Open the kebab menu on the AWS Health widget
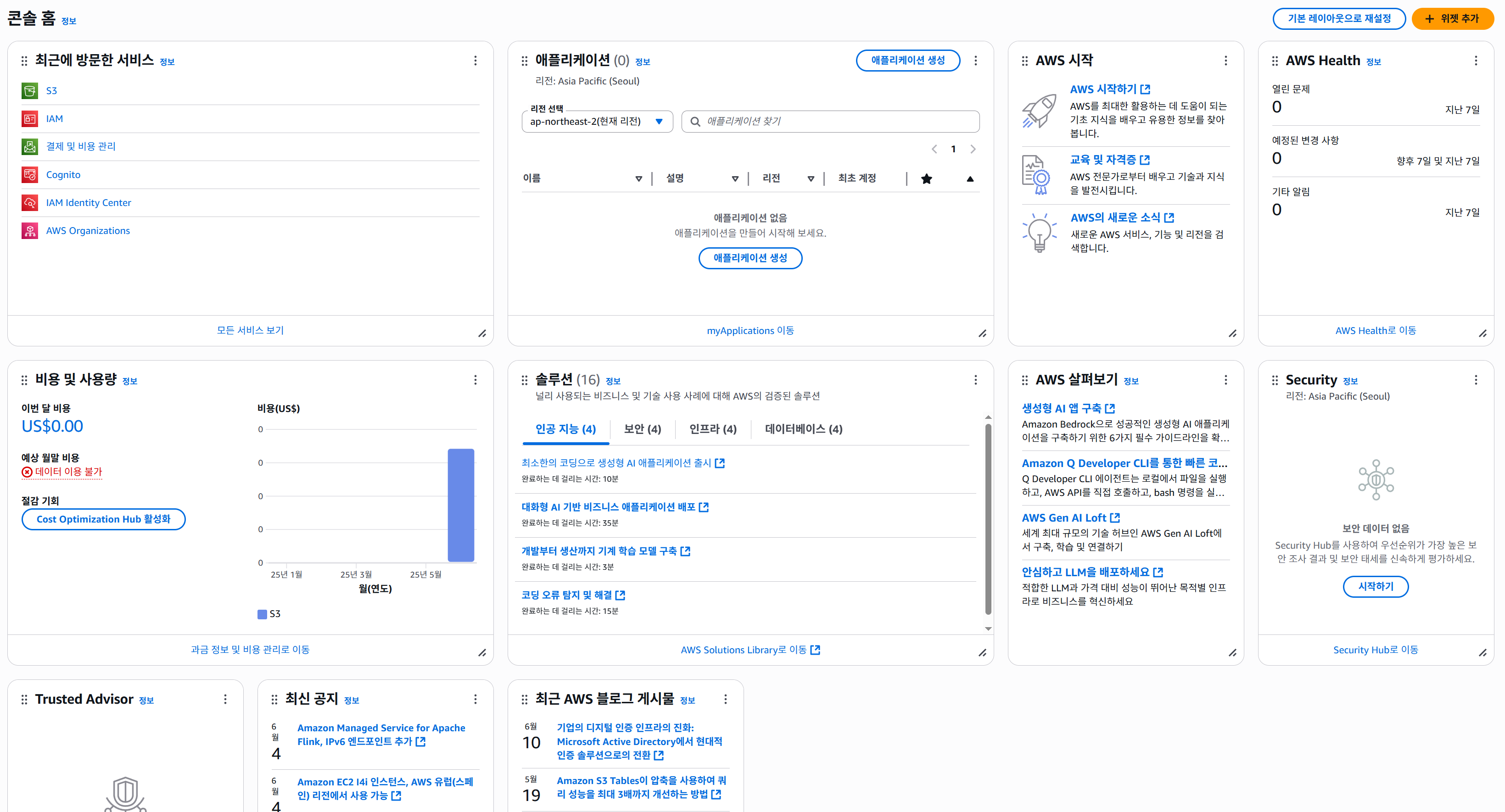The image size is (1505, 812). (1476, 61)
